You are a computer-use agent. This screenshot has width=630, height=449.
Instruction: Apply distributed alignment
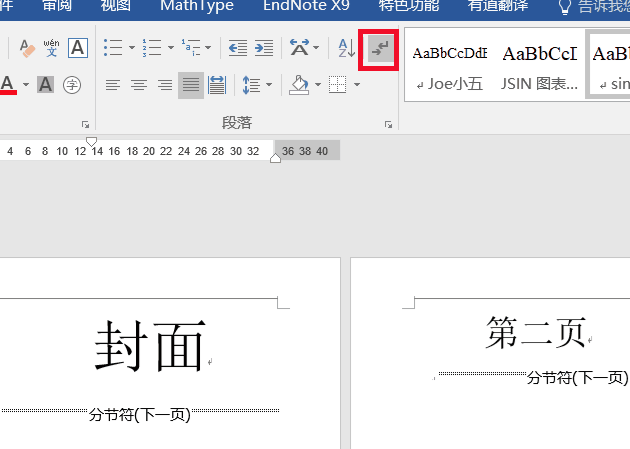[x=217, y=85]
